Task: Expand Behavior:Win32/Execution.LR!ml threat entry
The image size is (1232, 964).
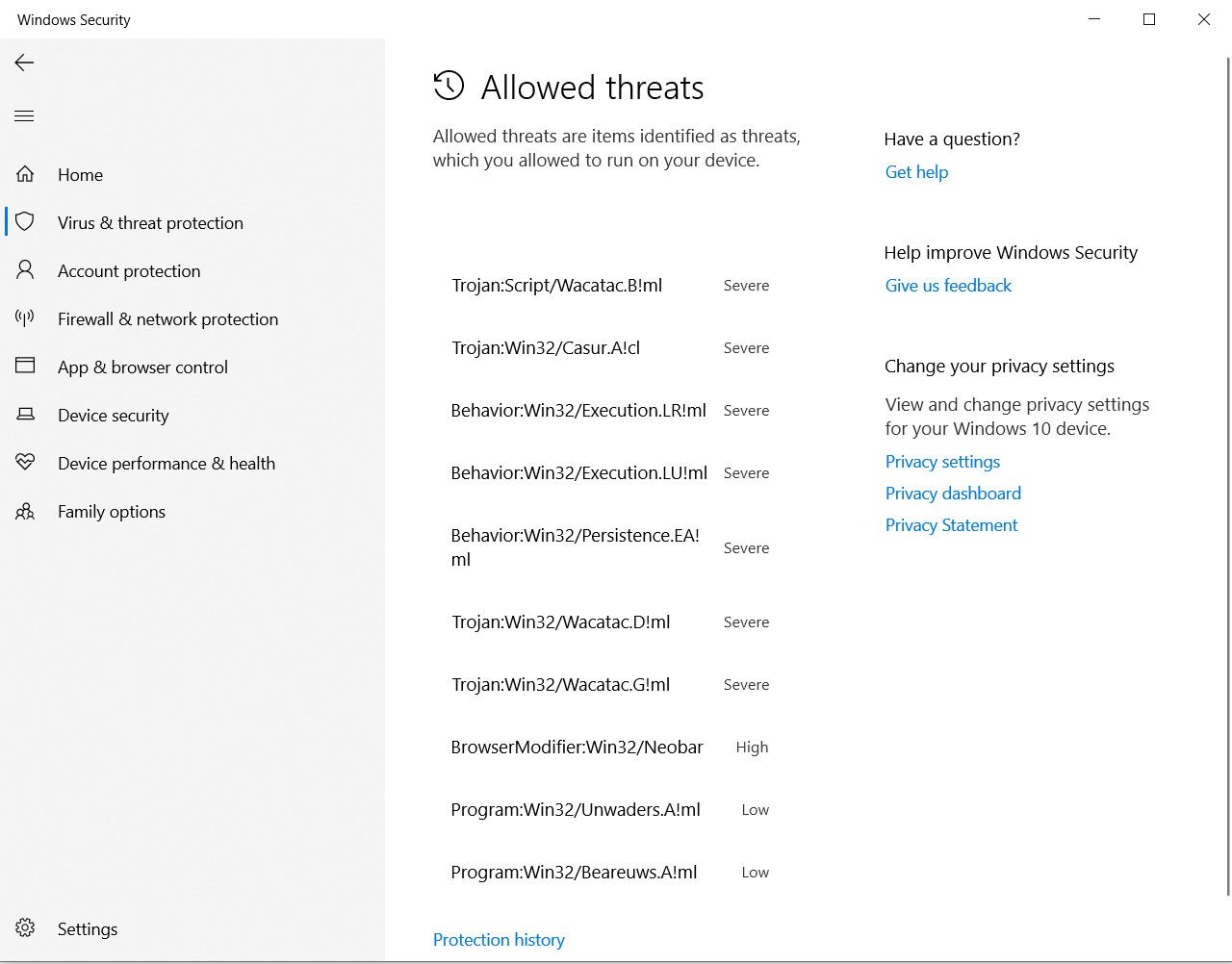Action: point(610,411)
